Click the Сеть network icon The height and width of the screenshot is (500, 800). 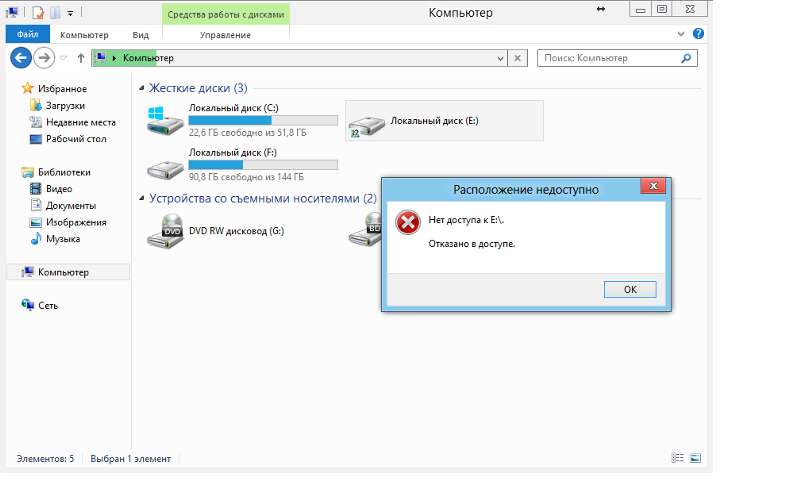(x=28, y=305)
